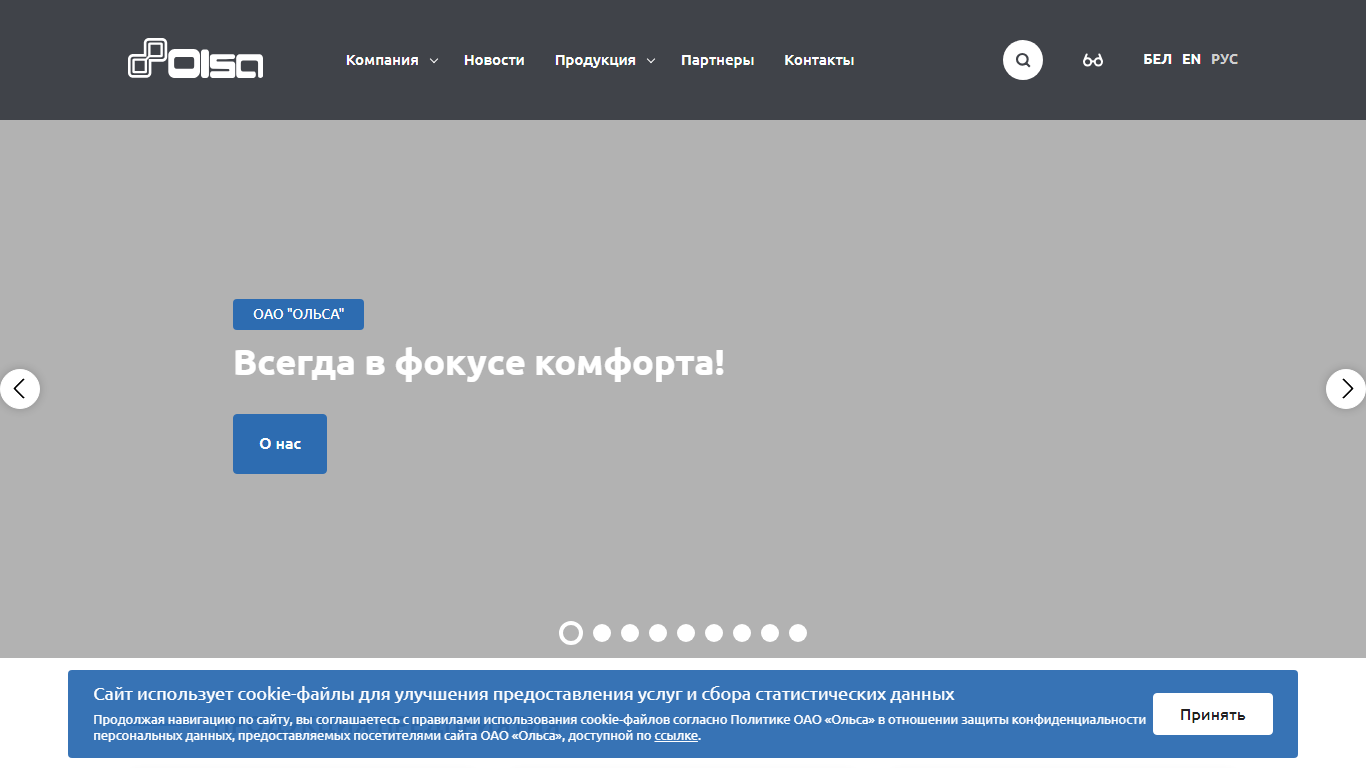The image size is (1366, 768).
Task: Expand the Продукция menu chevron
Action: pyautogui.click(x=651, y=61)
